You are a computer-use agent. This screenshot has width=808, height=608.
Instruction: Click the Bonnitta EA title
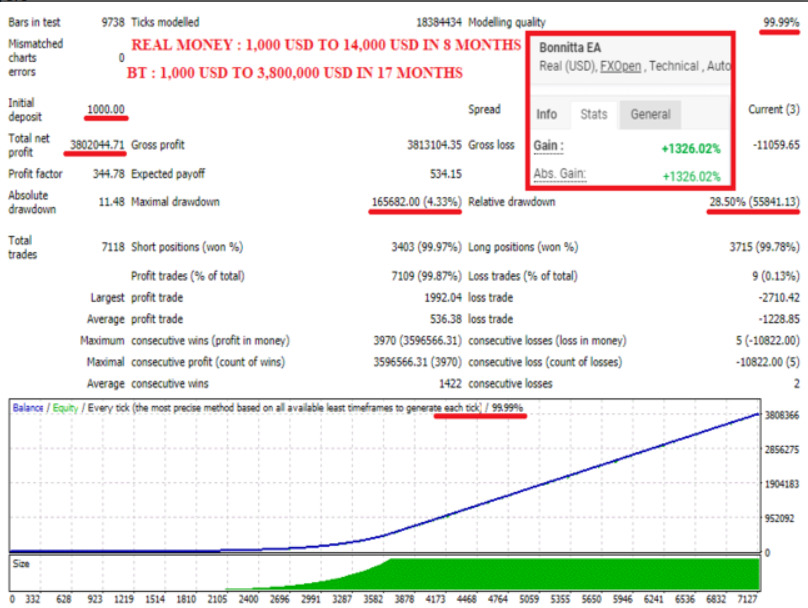coord(570,47)
